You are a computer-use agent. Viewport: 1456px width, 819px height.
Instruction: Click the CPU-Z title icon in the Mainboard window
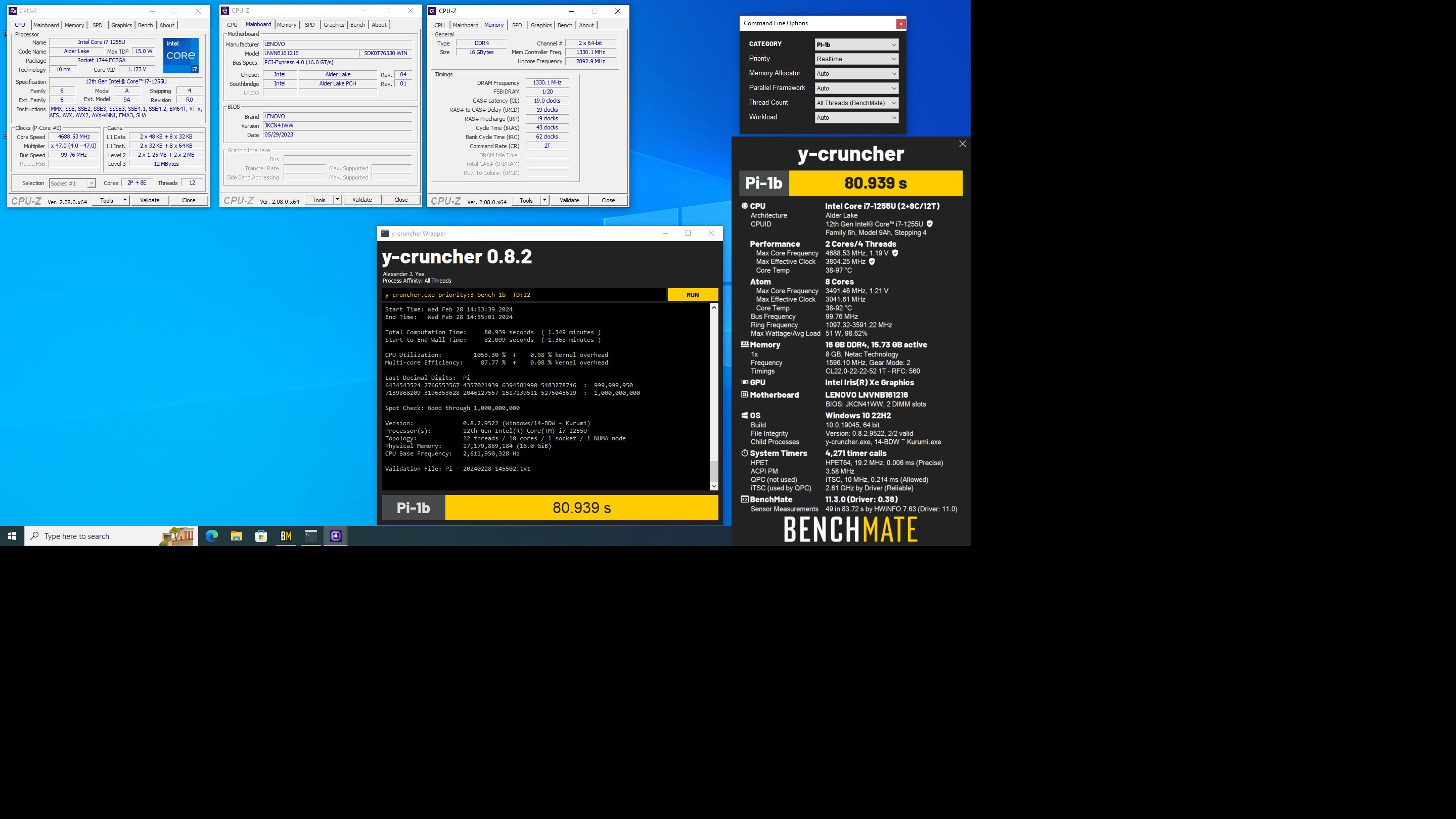[x=225, y=10]
